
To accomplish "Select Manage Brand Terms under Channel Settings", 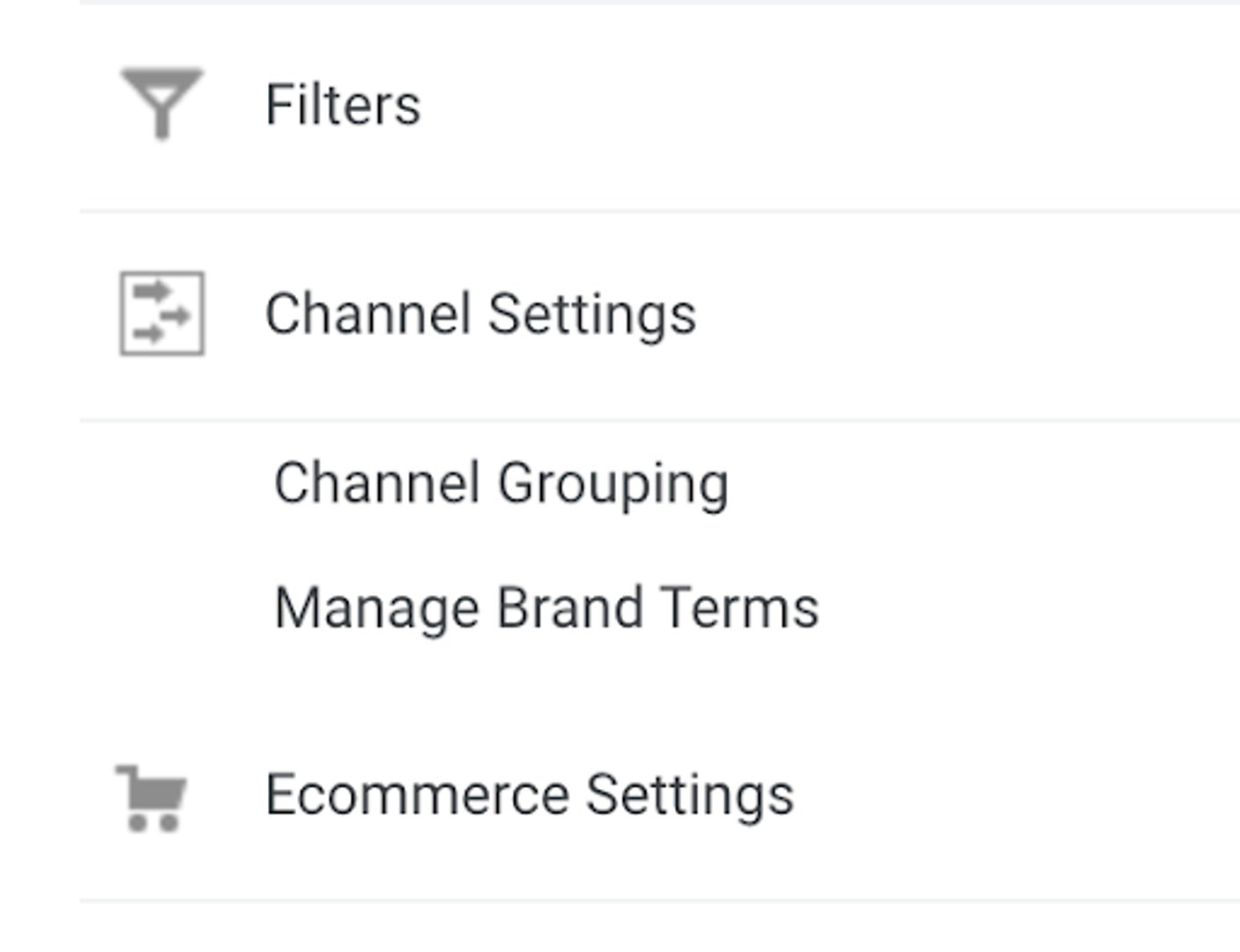I will [x=546, y=606].
